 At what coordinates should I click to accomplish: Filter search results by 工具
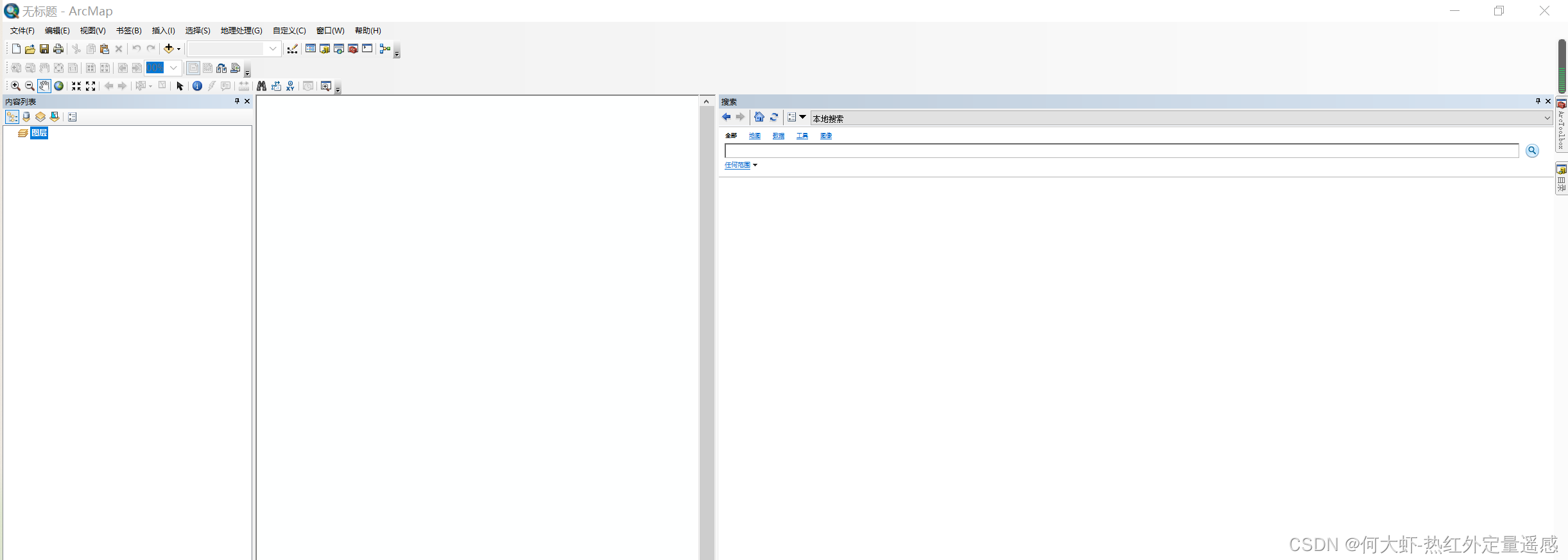click(802, 136)
